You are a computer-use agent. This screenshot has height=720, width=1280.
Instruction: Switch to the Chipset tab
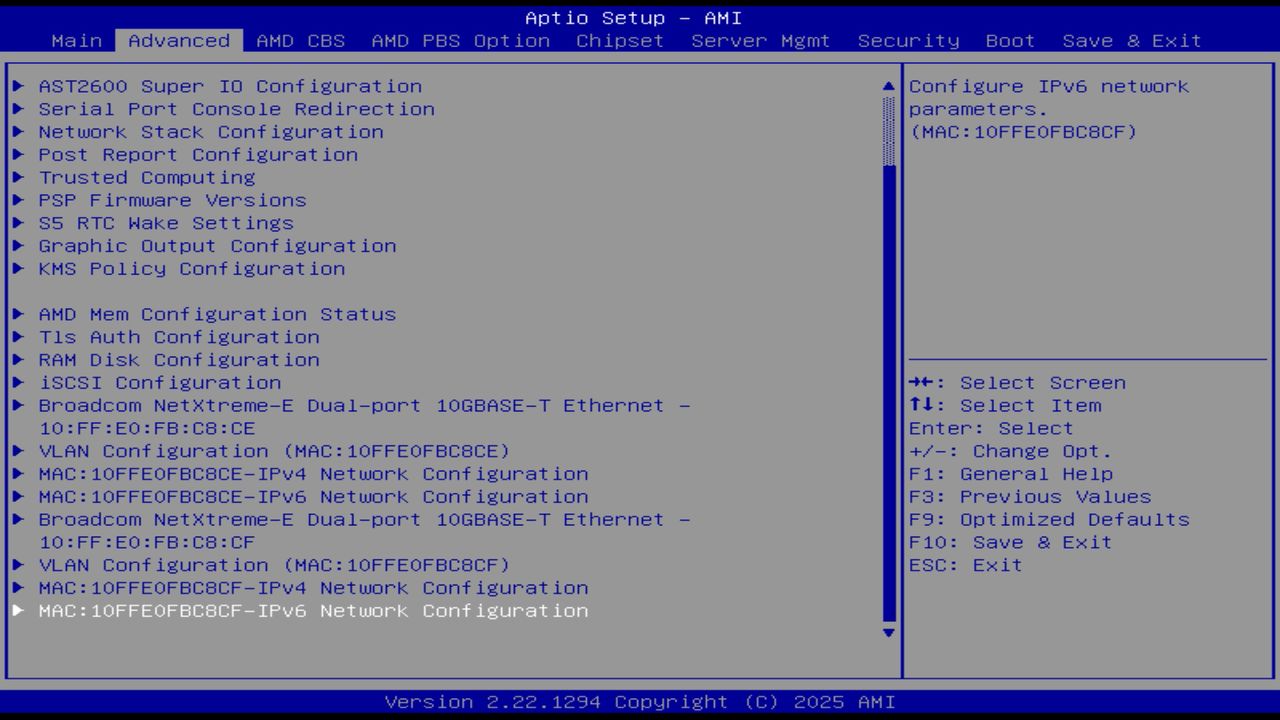620,40
